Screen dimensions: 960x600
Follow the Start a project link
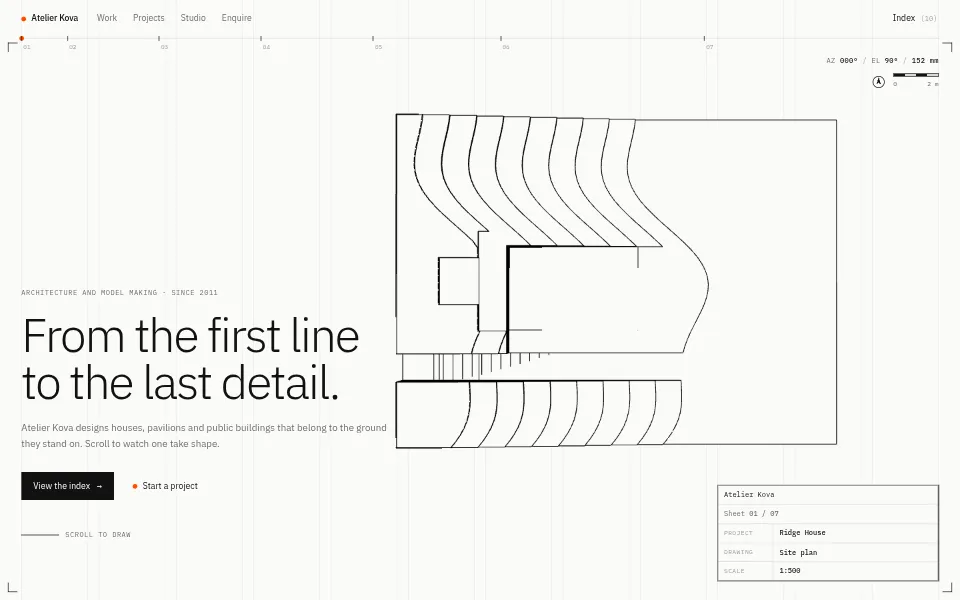point(165,486)
